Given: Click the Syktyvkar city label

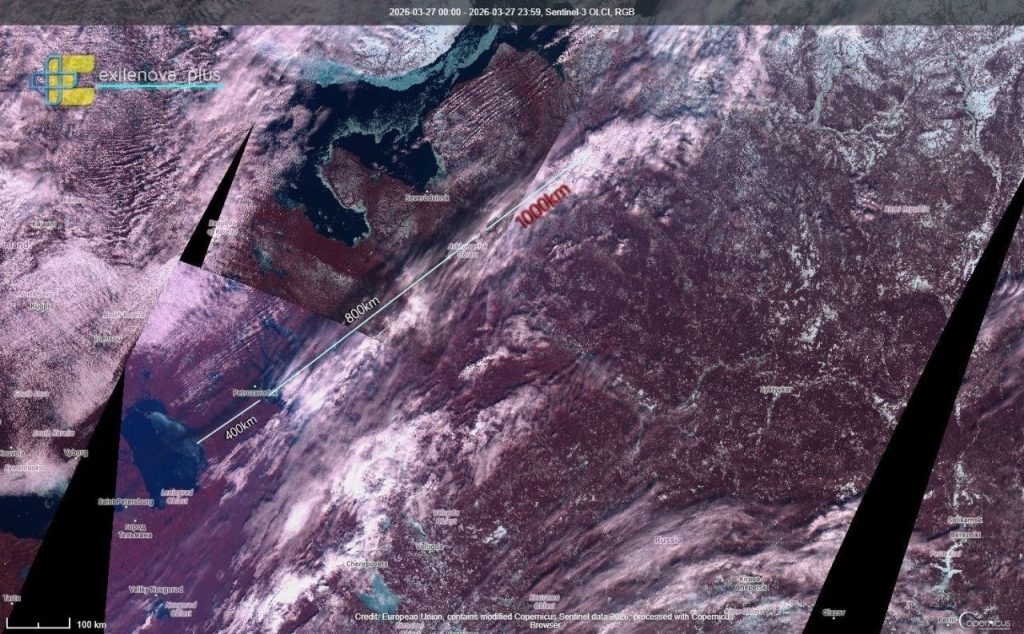Looking at the screenshot, I should coord(776,389).
